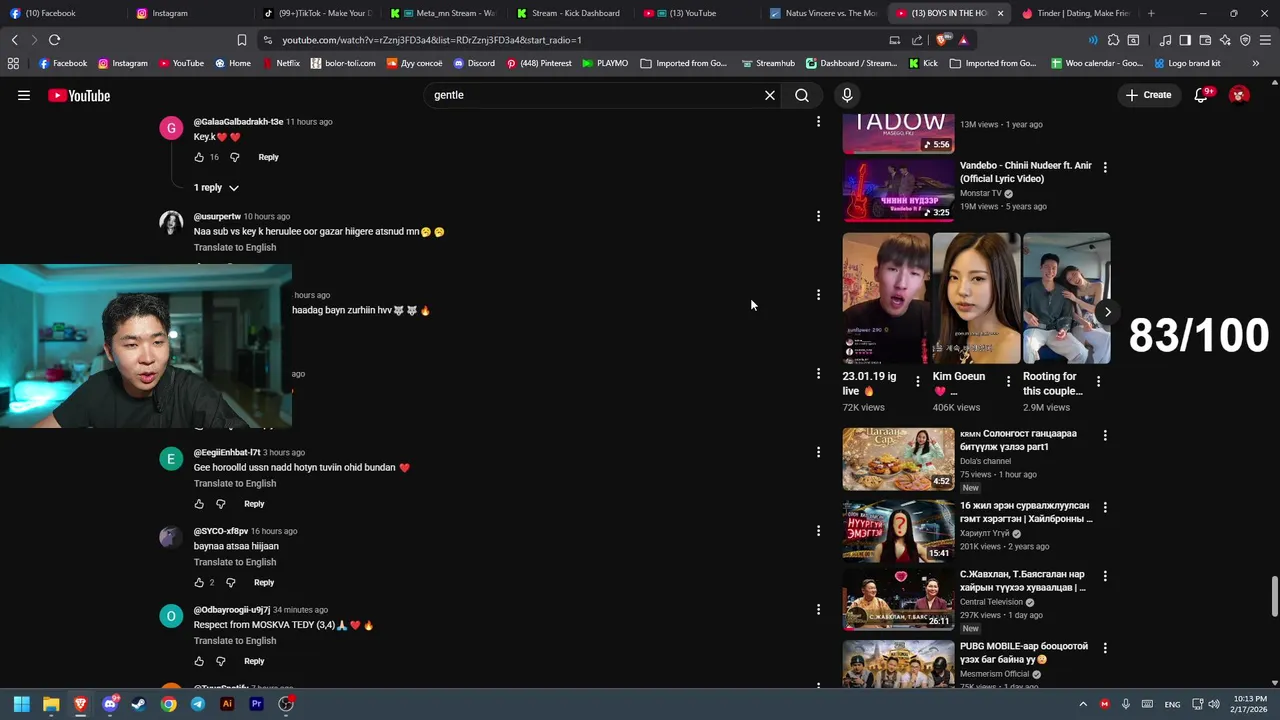The height and width of the screenshot is (720, 1280).
Task: Open YouTube notifications bell
Action: tap(1202, 95)
